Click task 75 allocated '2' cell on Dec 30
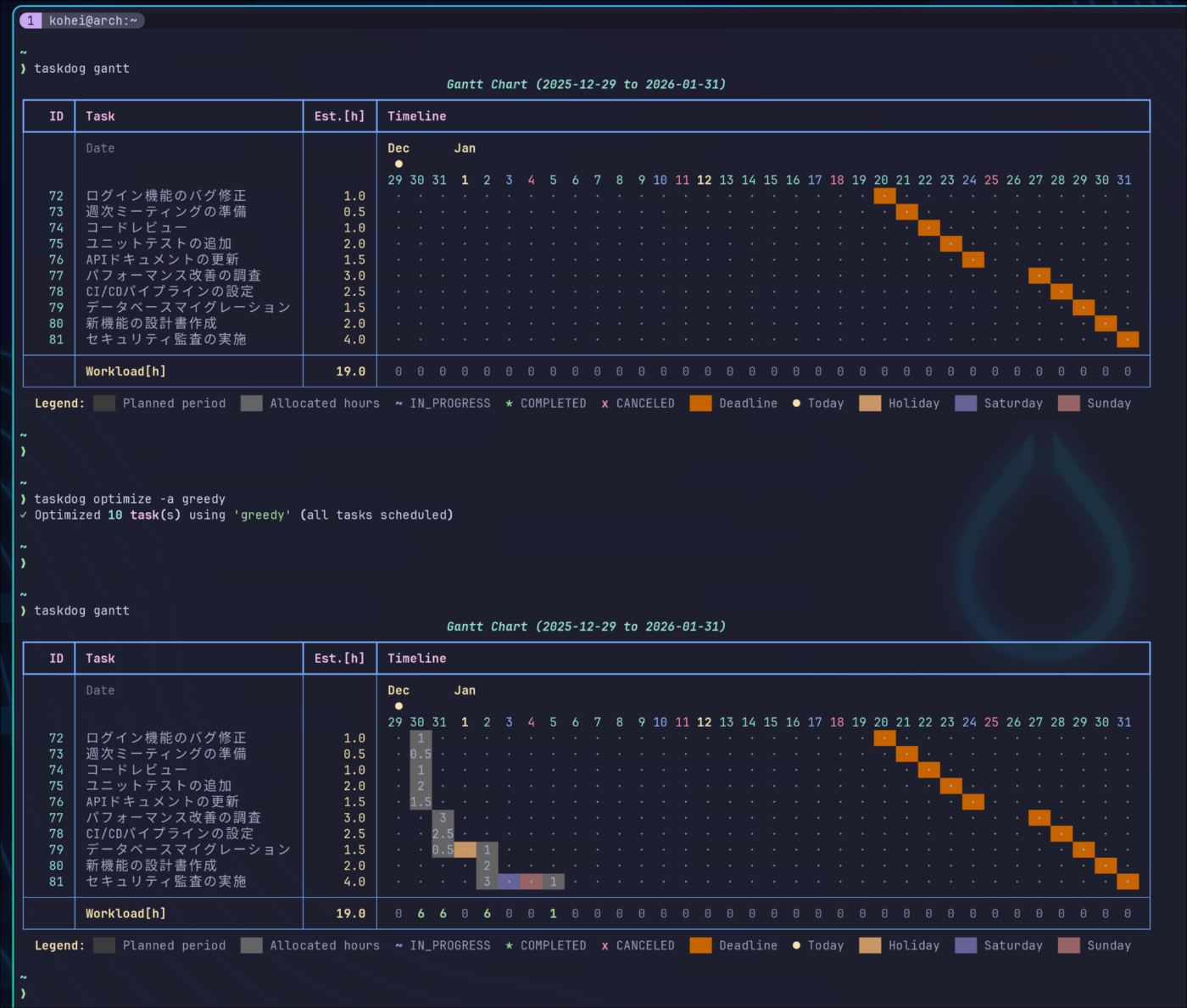This screenshot has width=1187, height=1008. (421, 786)
